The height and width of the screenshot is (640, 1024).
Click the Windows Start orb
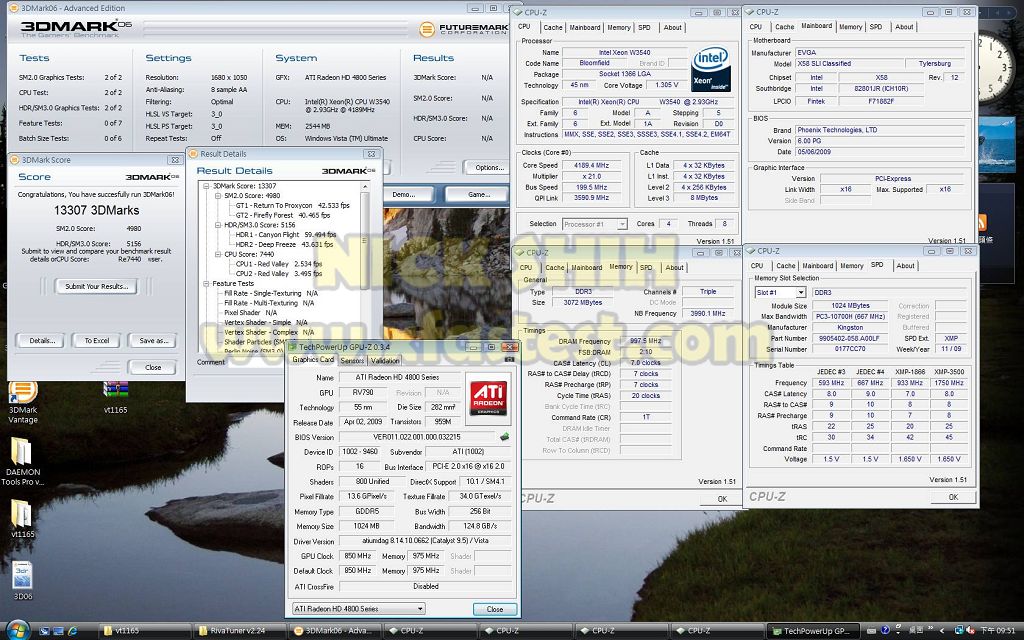[x=17, y=629]
